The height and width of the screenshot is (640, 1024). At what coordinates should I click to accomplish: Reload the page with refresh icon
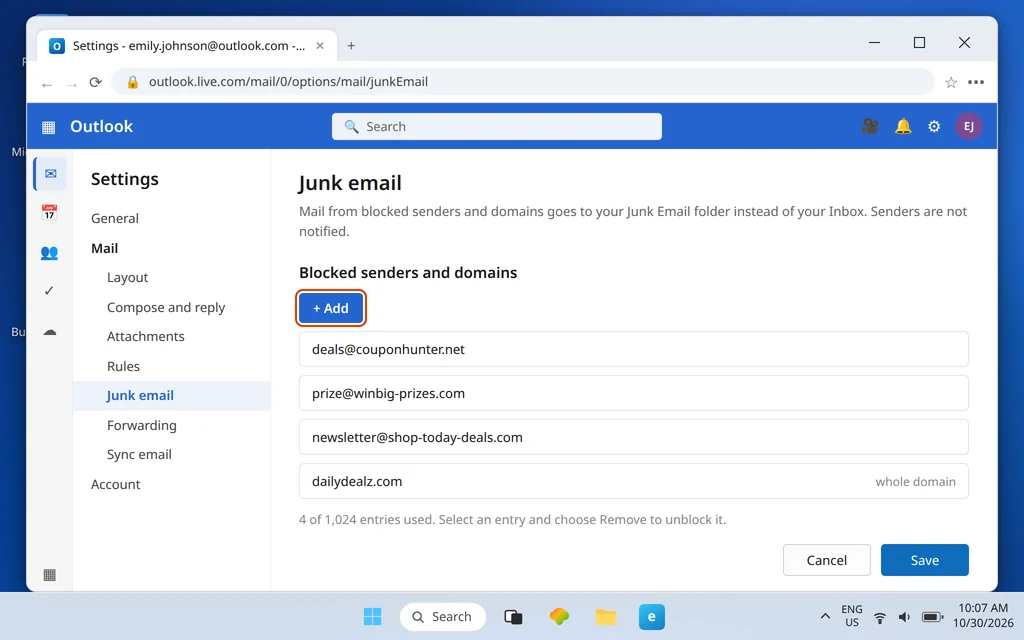pos(95,82)
